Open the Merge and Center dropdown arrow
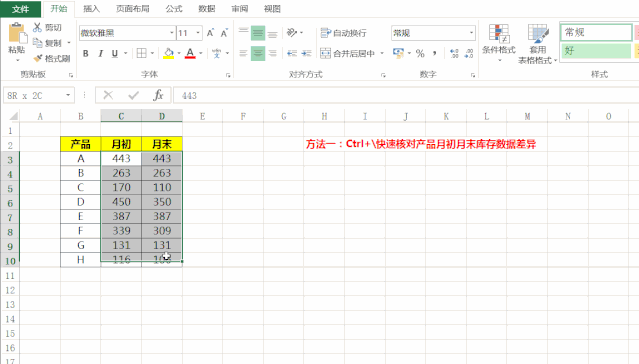 382,53
